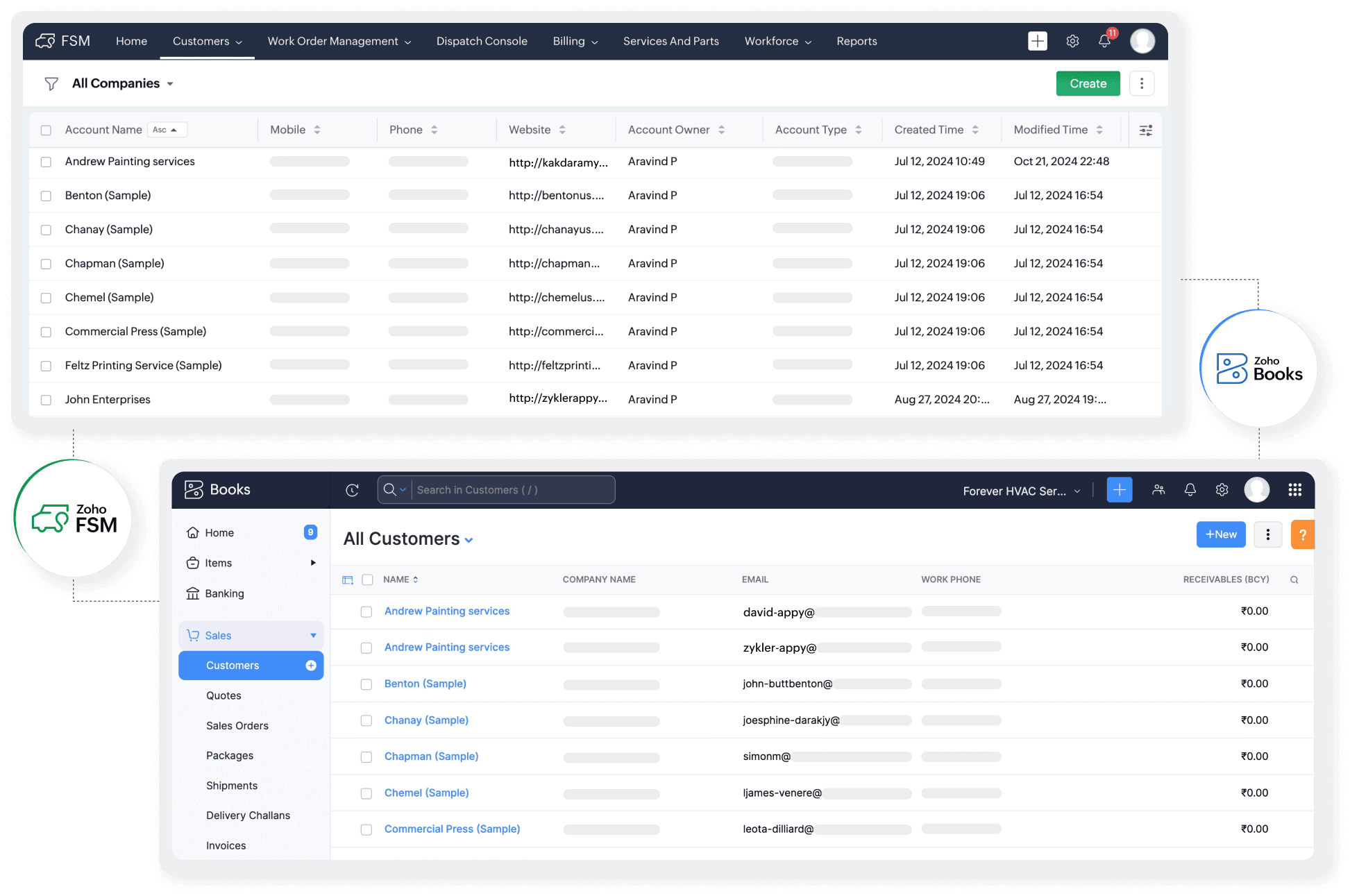Click the green Create button
Screen dimensions: 1350x896
click(x=1088, y=84)
